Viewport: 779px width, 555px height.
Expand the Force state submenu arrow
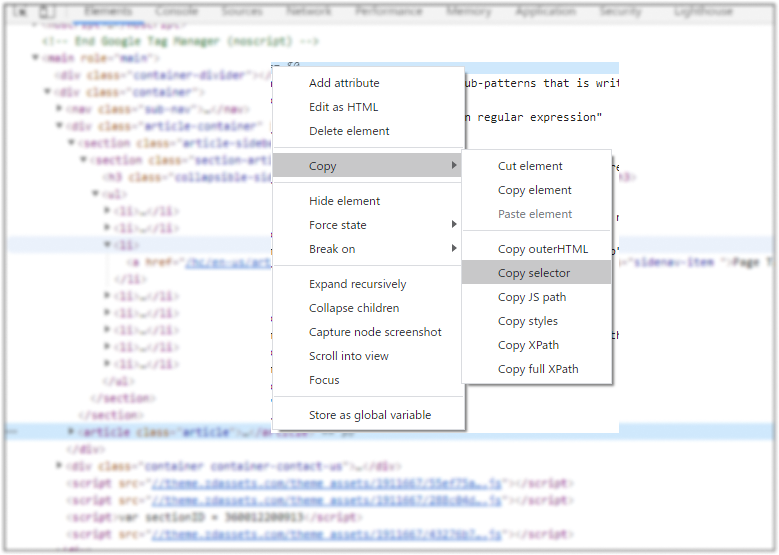454,225
